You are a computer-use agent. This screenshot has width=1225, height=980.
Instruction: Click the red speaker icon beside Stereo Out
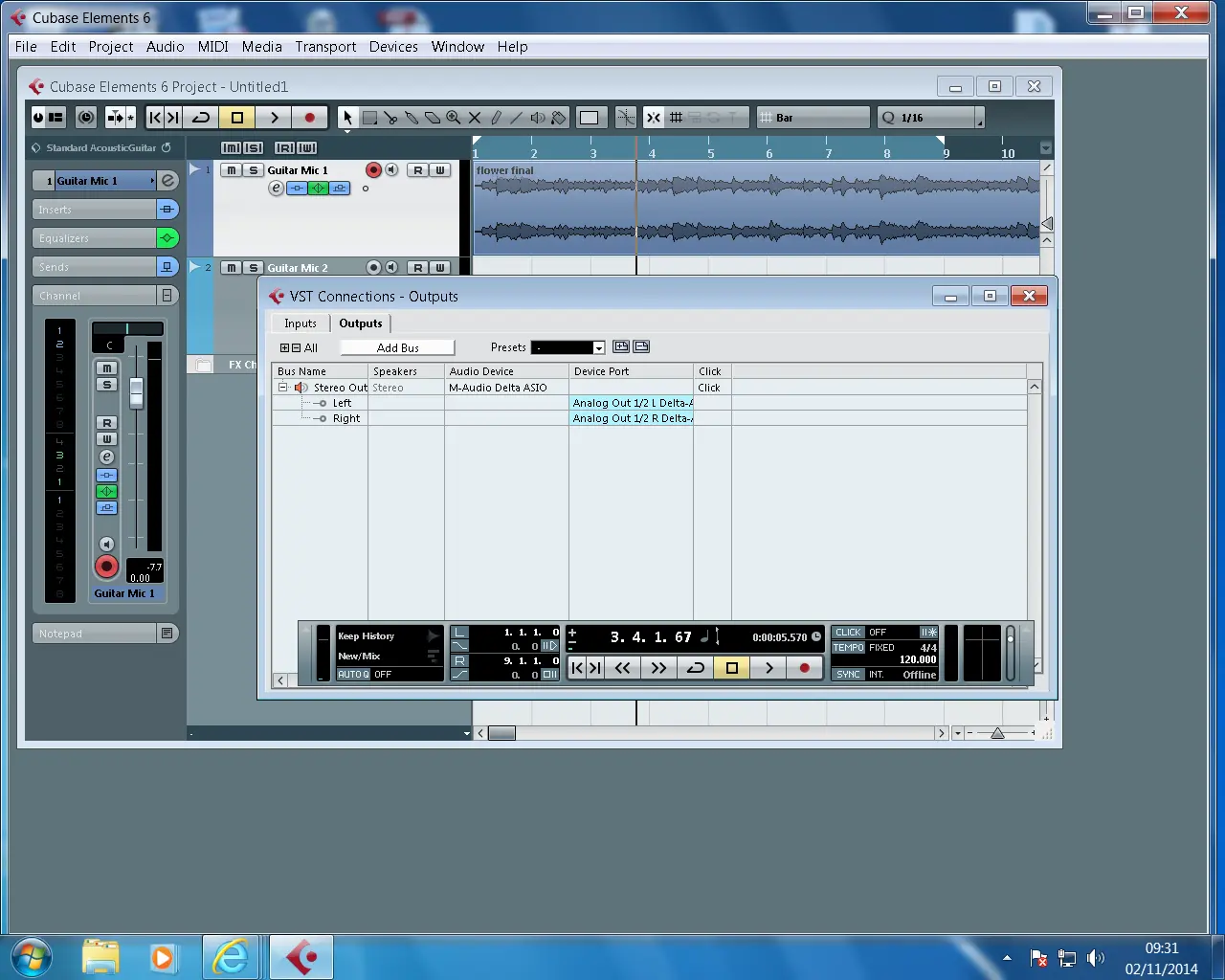tap(301, 388)
